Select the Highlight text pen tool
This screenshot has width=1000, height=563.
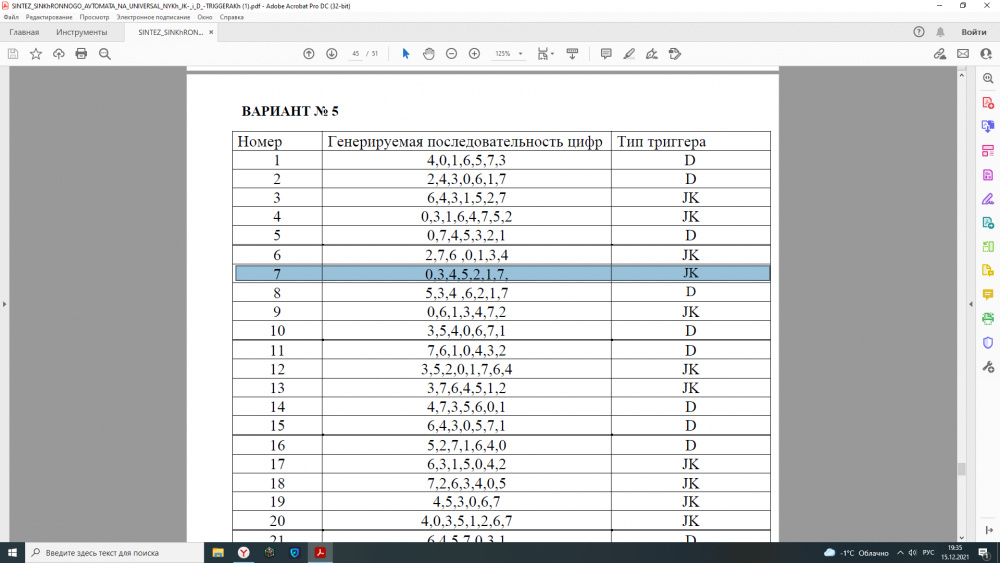click(x=629, y=54)
